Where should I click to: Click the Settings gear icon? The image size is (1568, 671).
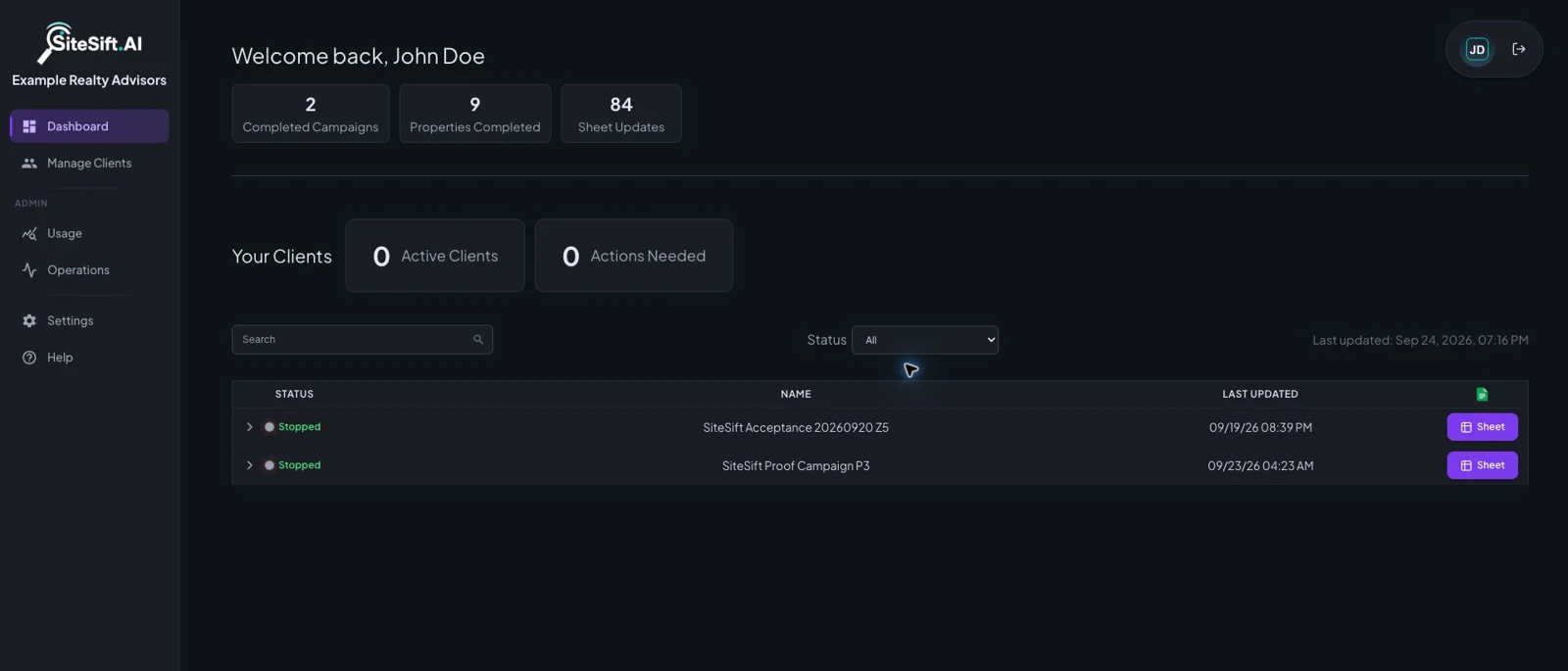coord(29,320)
